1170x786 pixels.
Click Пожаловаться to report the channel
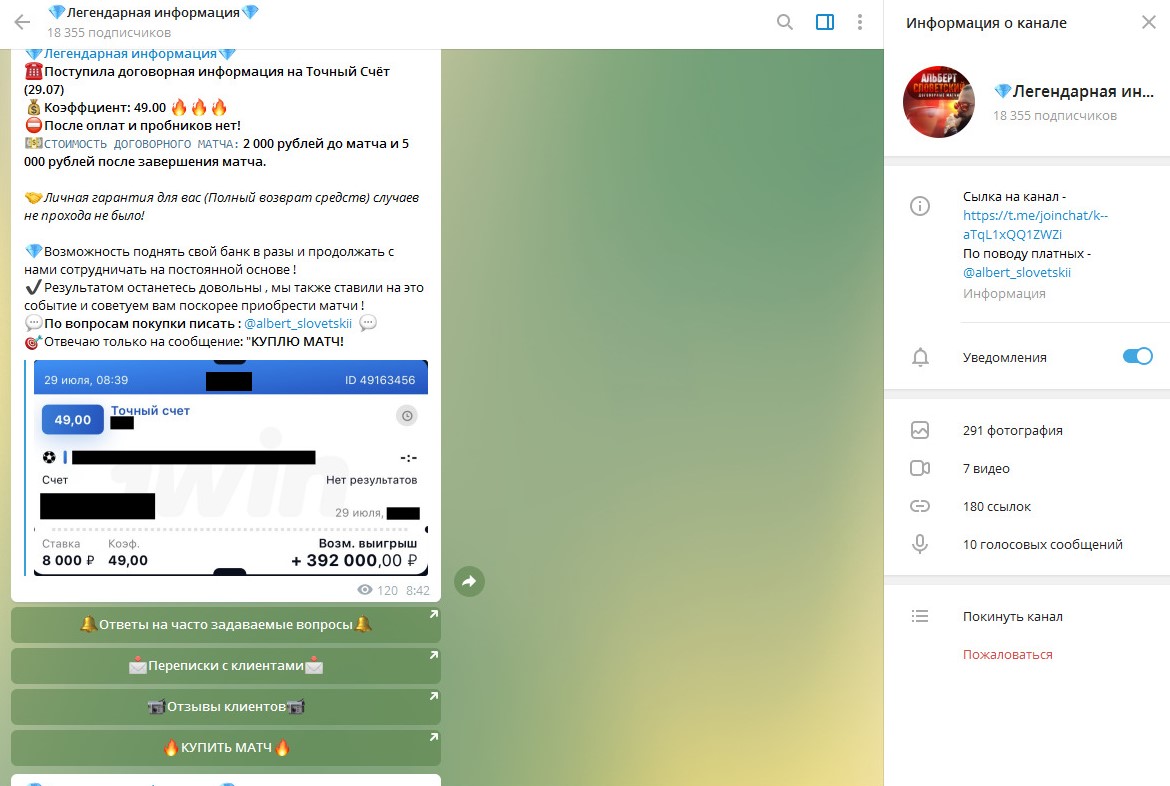(x=1007, y=655)
